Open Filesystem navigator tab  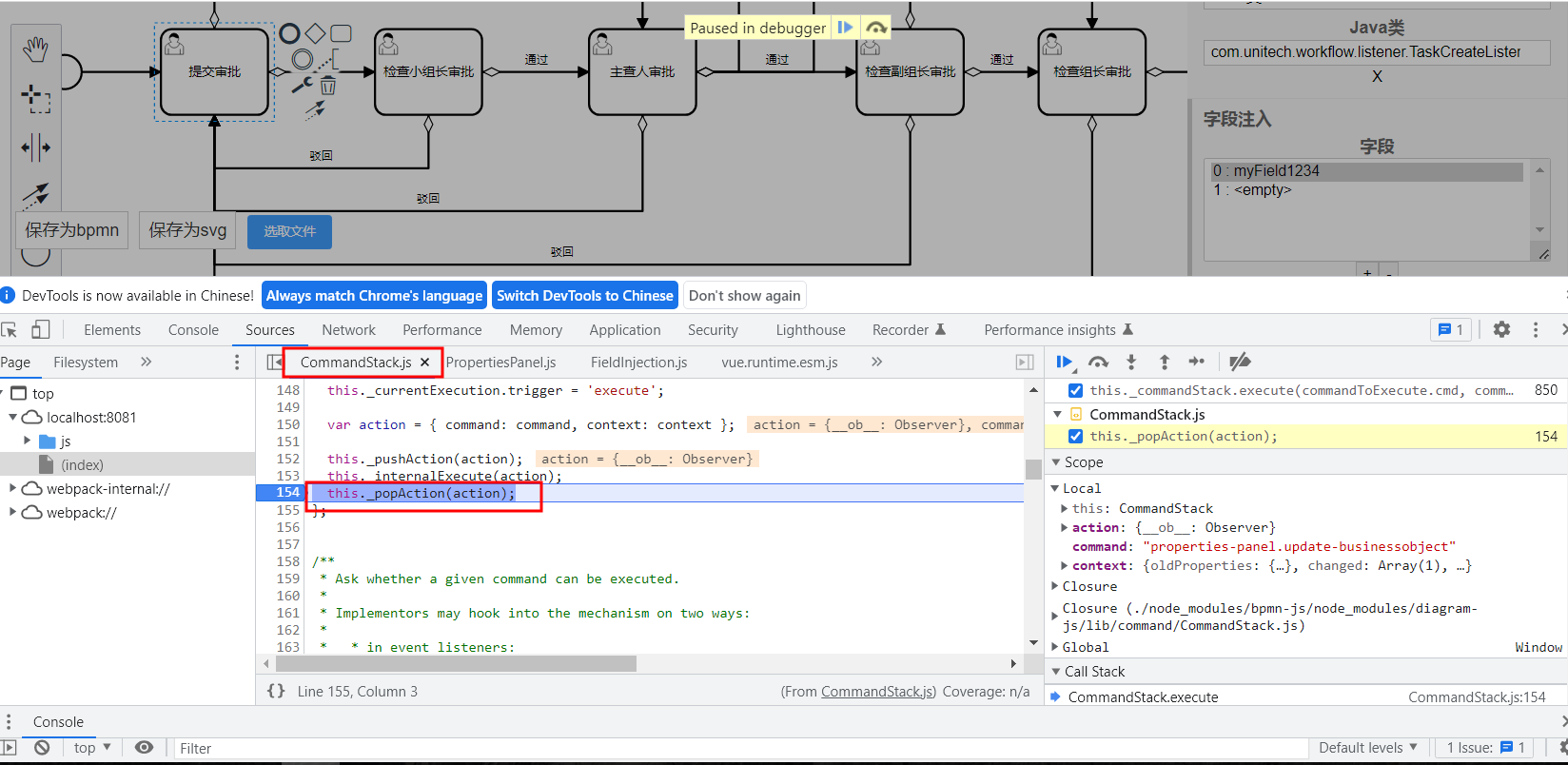coord(86,362)
